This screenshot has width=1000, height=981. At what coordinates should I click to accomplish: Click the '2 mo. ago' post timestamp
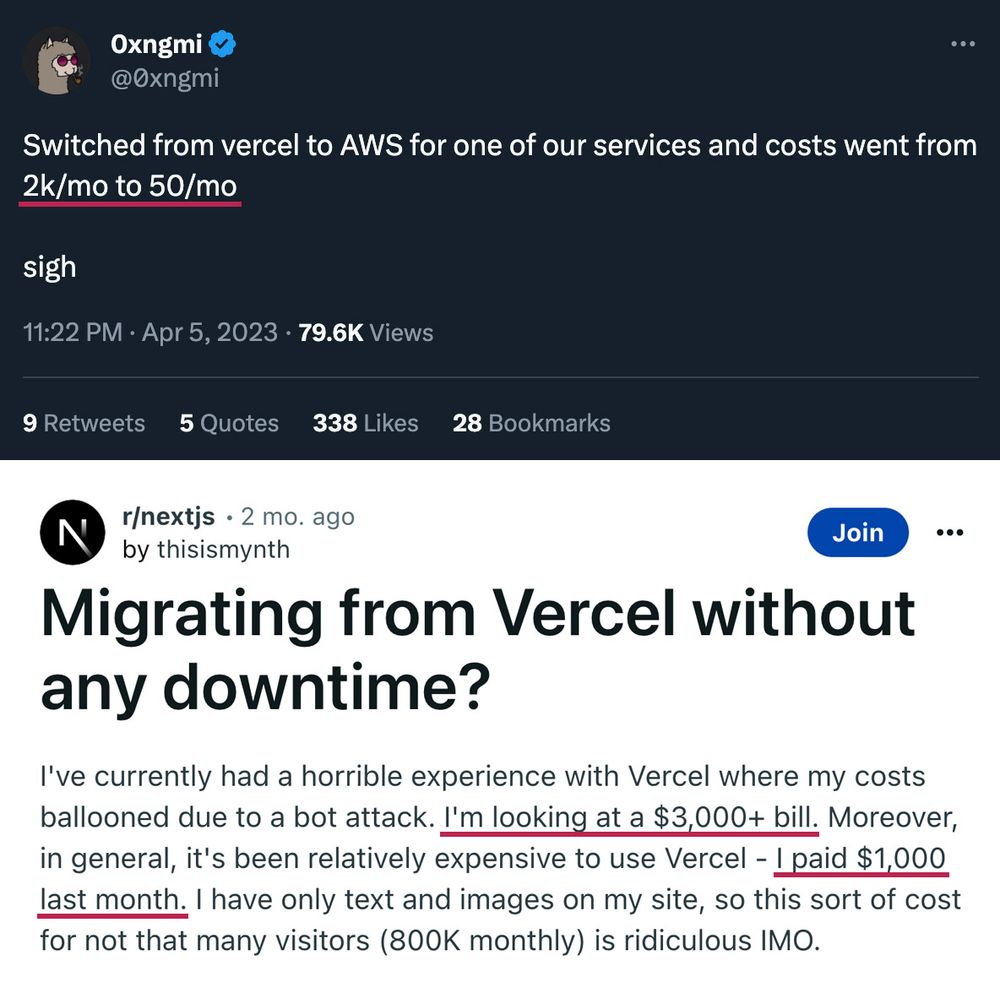(x=298, y=517)
